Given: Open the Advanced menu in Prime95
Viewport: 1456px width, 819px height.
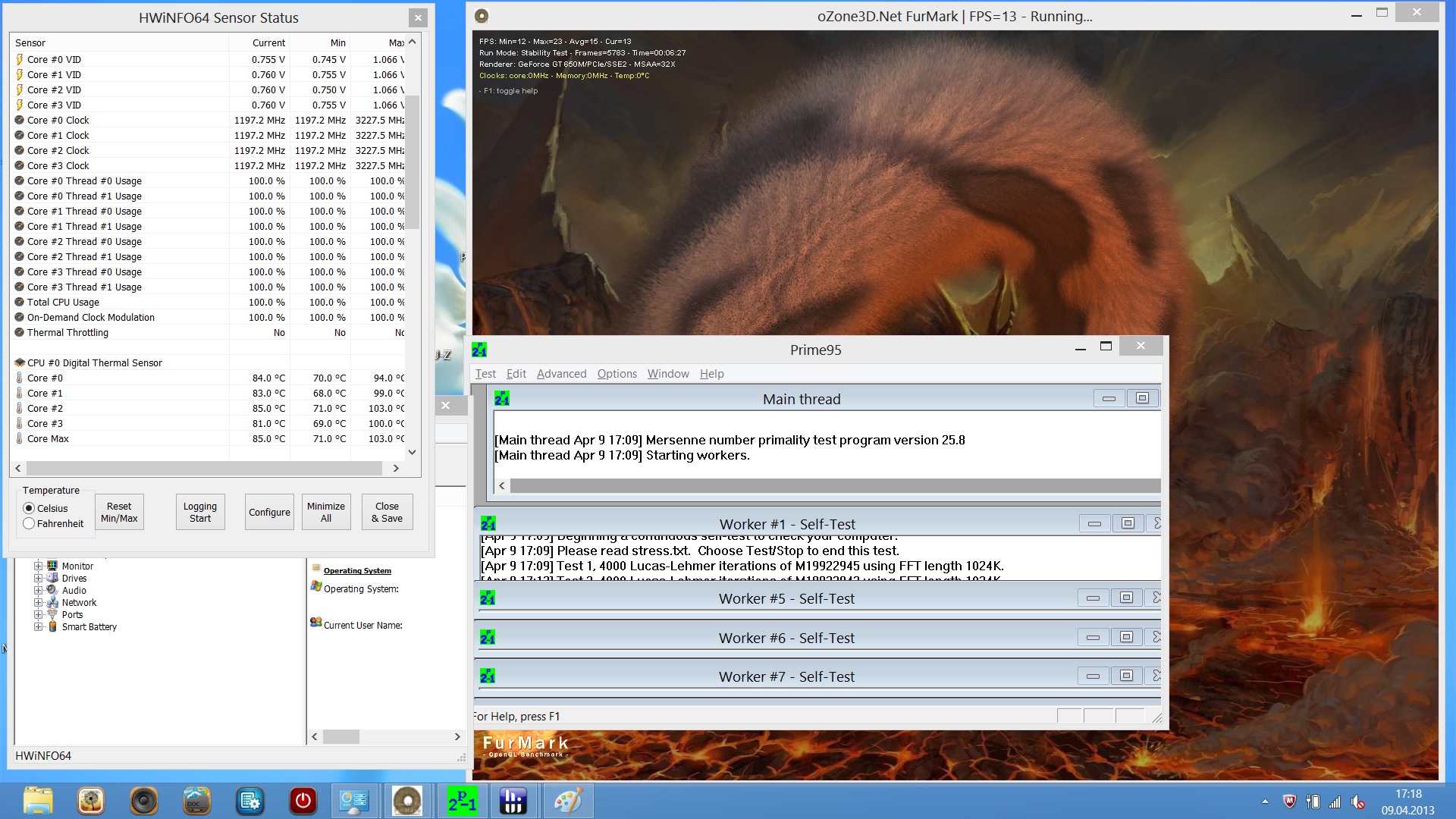Looking at the screenshot, I should click(561, 373).
